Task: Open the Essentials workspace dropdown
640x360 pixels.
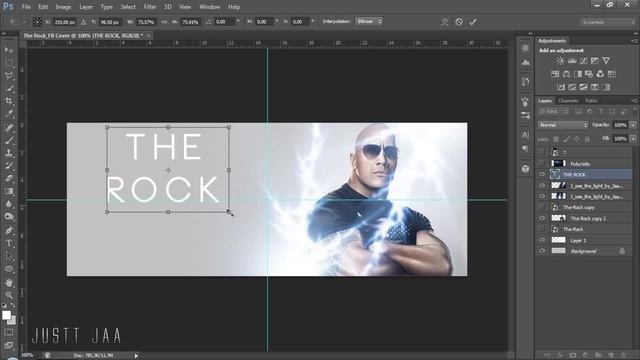Action: [607, 22]
